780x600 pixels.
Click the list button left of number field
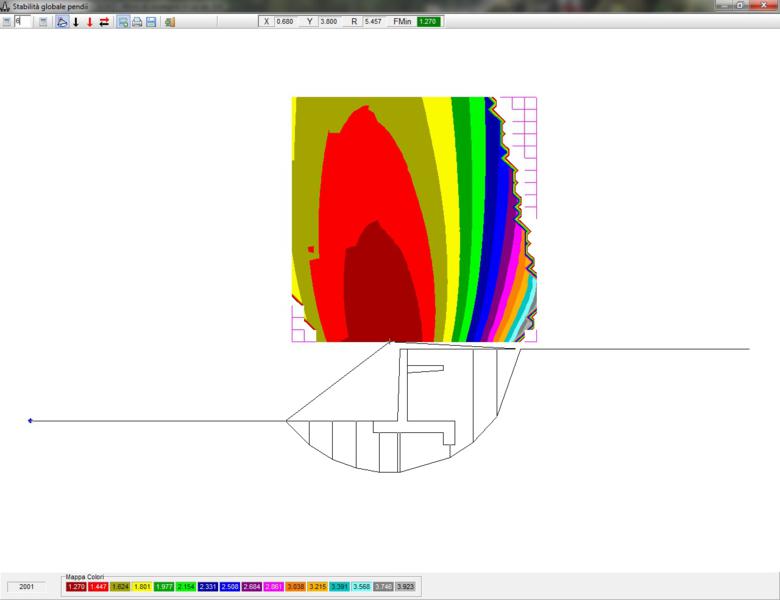tap(7, 22)
